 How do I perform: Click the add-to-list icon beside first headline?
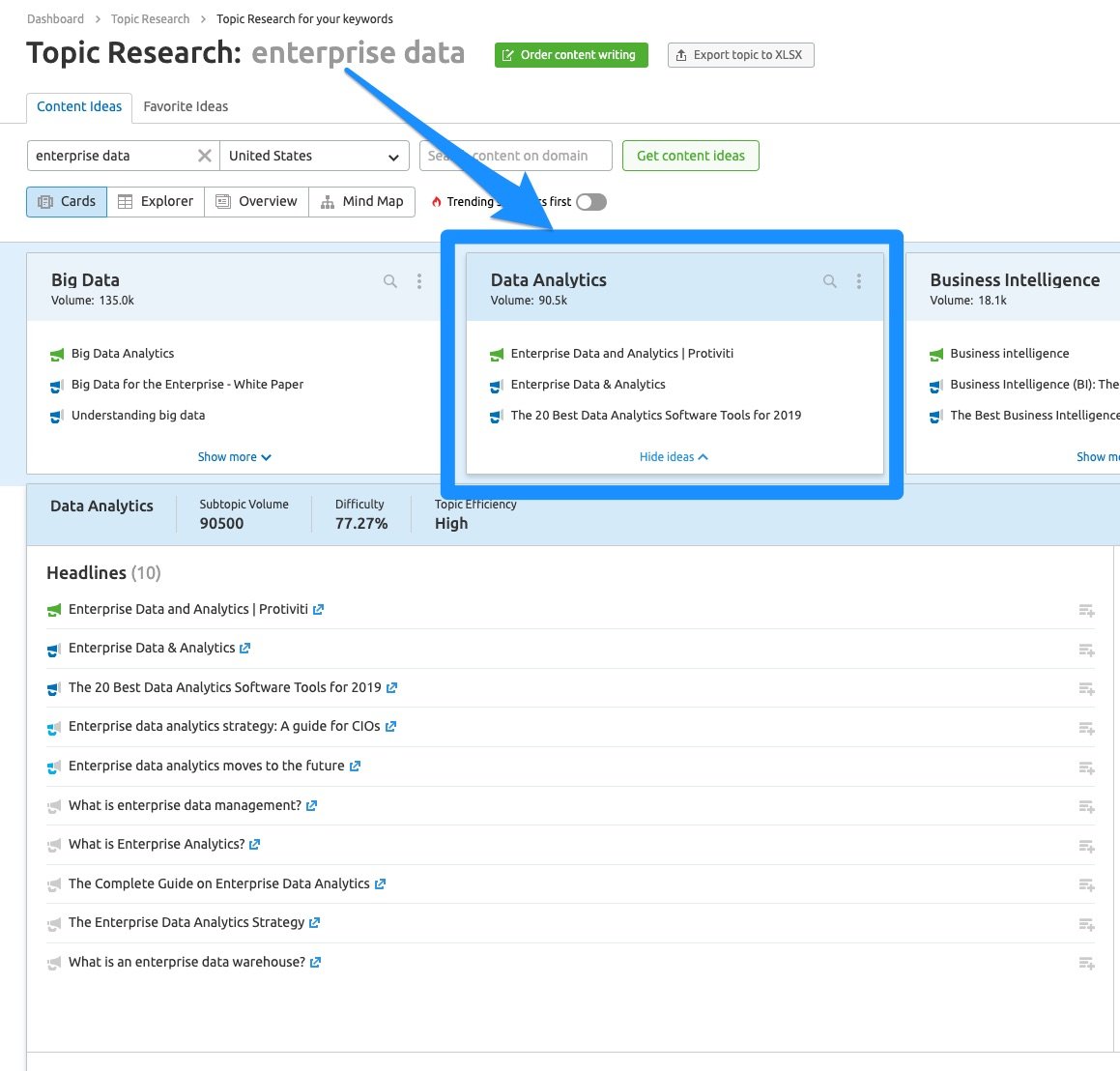coord(1086,611)
